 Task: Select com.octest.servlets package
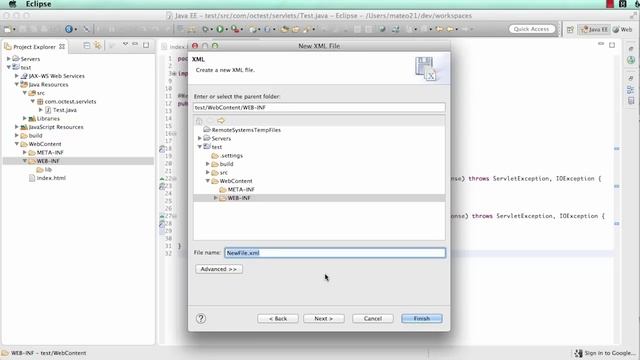pos(70,101)
